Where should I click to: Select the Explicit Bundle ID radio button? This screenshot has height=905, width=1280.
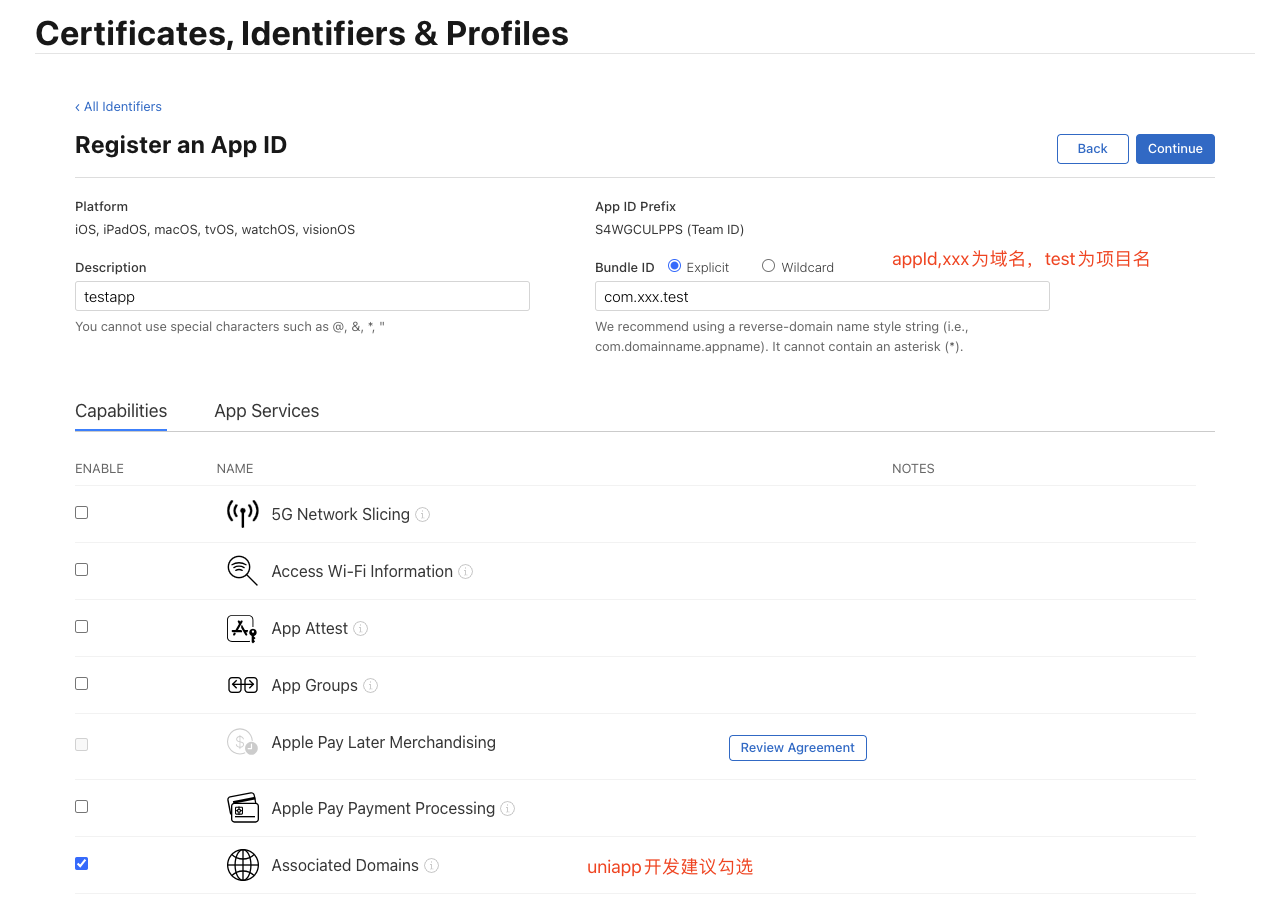(674, 266)
